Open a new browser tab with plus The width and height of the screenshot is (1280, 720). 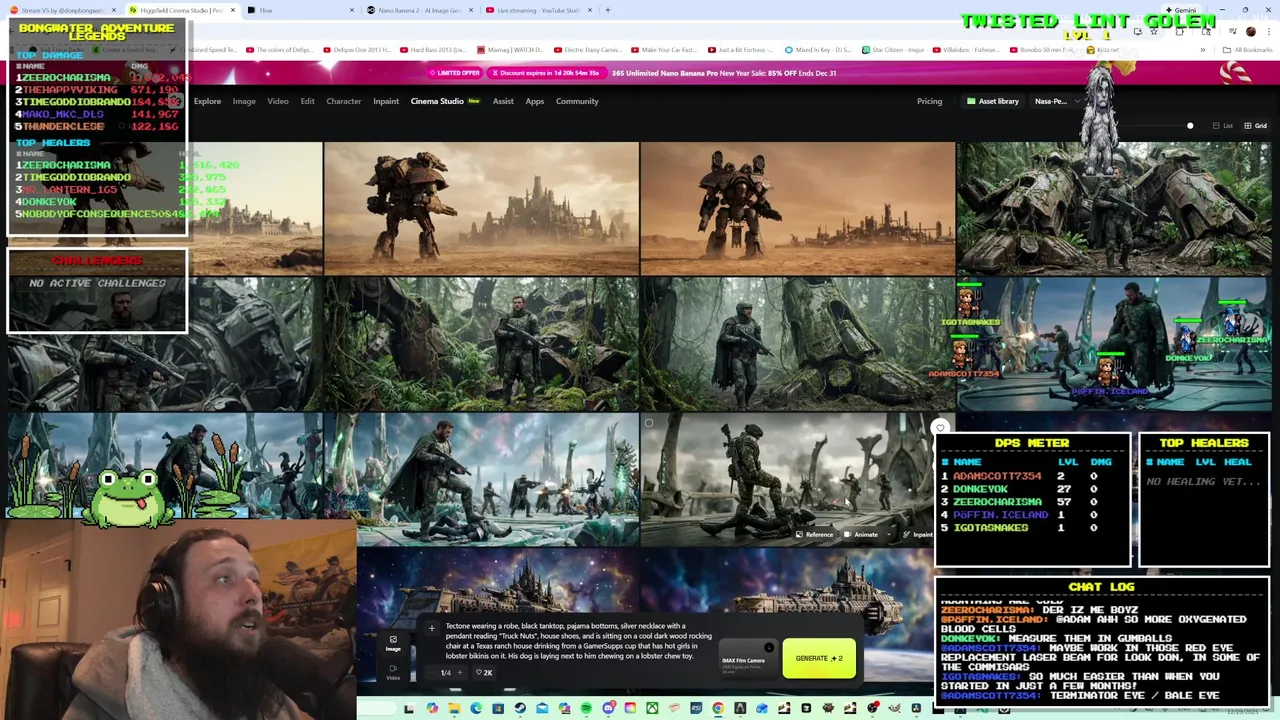pos(608,10)
